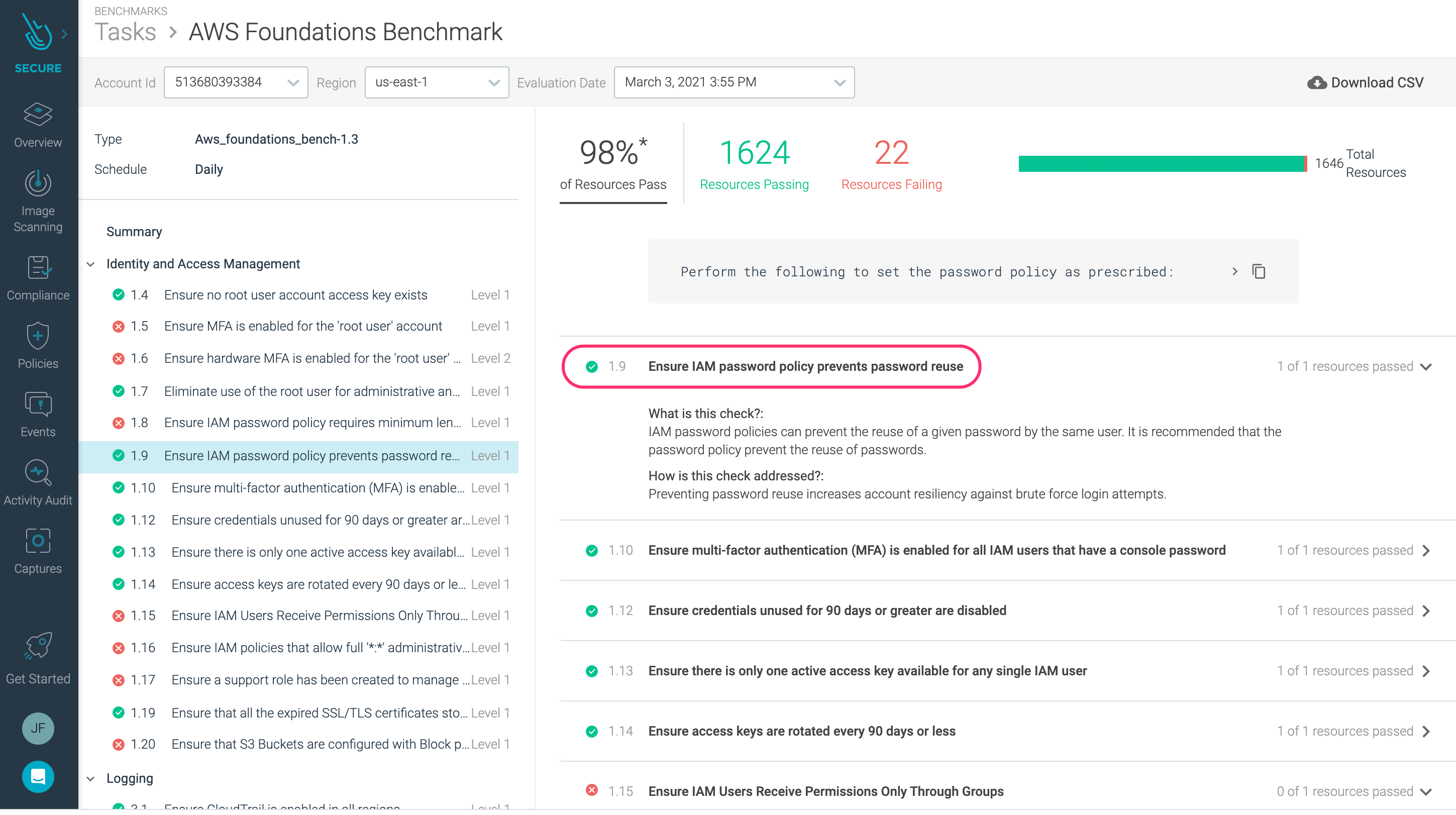
Task: Open Captures in the sidebar
Action: (x=38, y=551)
